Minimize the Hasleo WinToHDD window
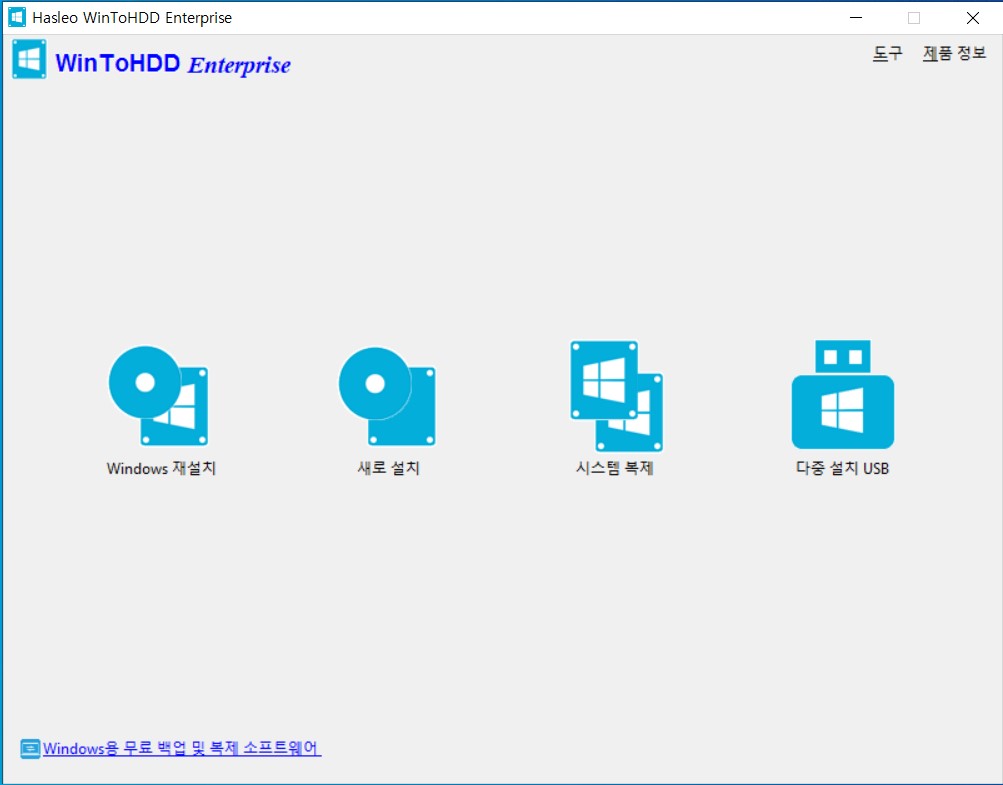The image size is (1003, 785). [x=855, y=18]
